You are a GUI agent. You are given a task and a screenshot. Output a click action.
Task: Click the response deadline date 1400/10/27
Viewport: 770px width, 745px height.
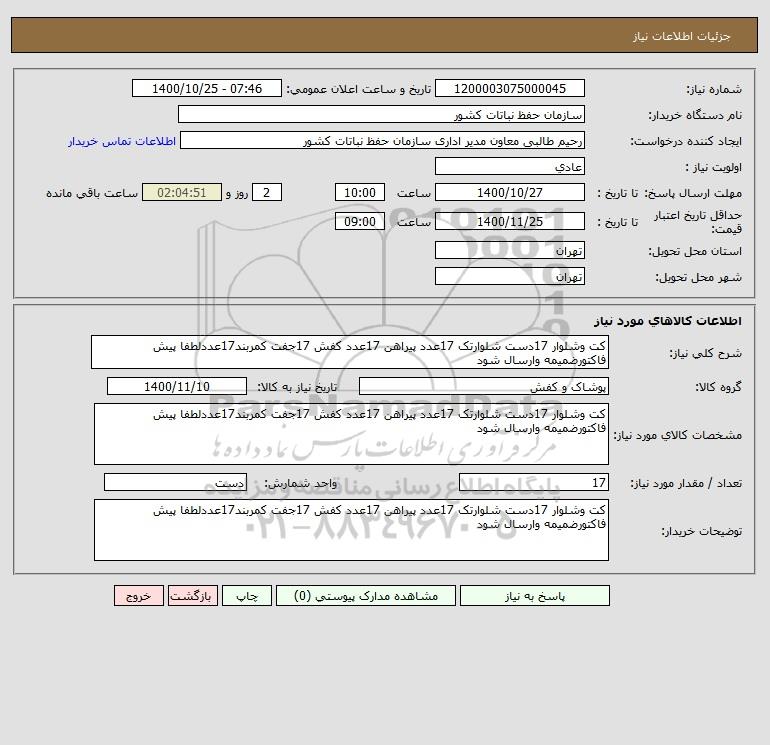(510, 193)
